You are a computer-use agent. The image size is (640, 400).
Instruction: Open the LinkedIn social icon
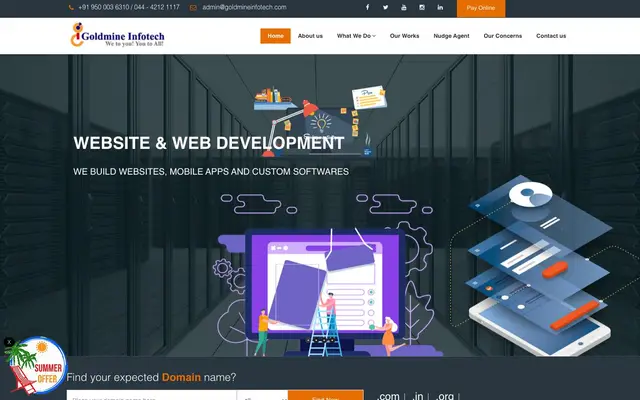pos(440,7)
